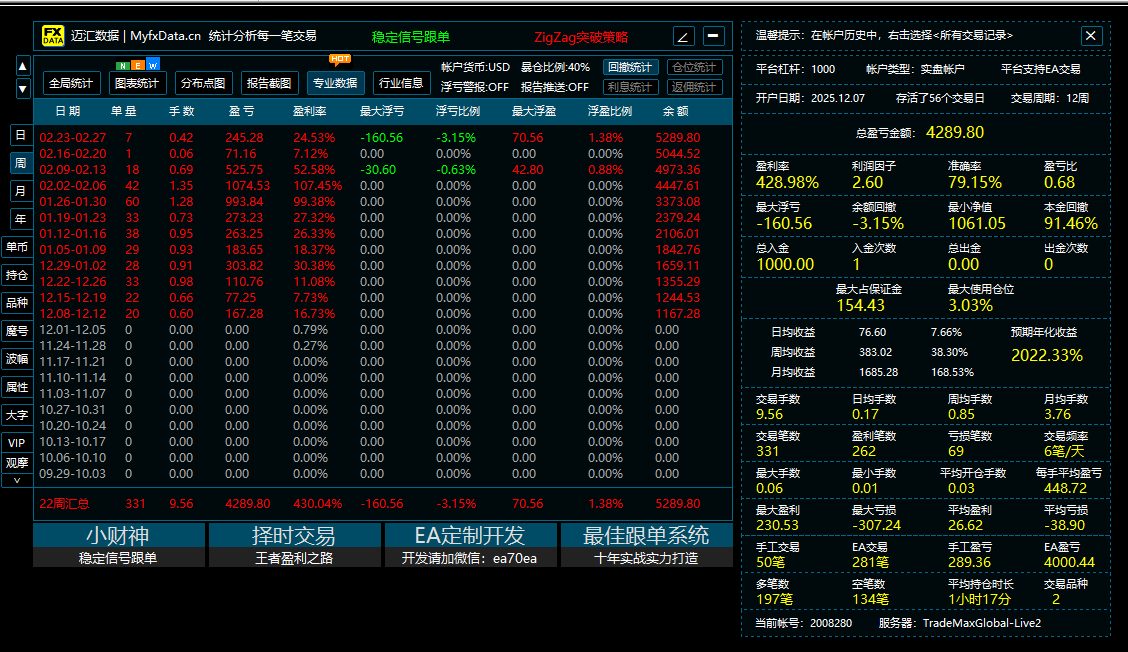Viewport: 1128px width, 652px height.
Task: Select the blue W indicator icon
Action: point(152,65)
